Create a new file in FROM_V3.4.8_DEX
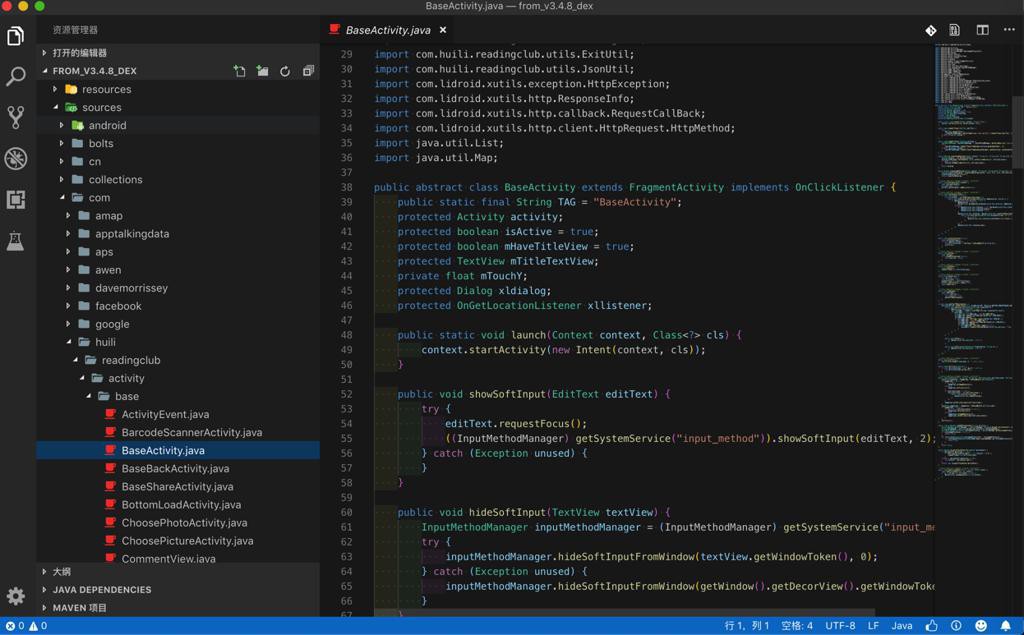The width and height of the screenshot is (1024, 635). tap(240, 71)
